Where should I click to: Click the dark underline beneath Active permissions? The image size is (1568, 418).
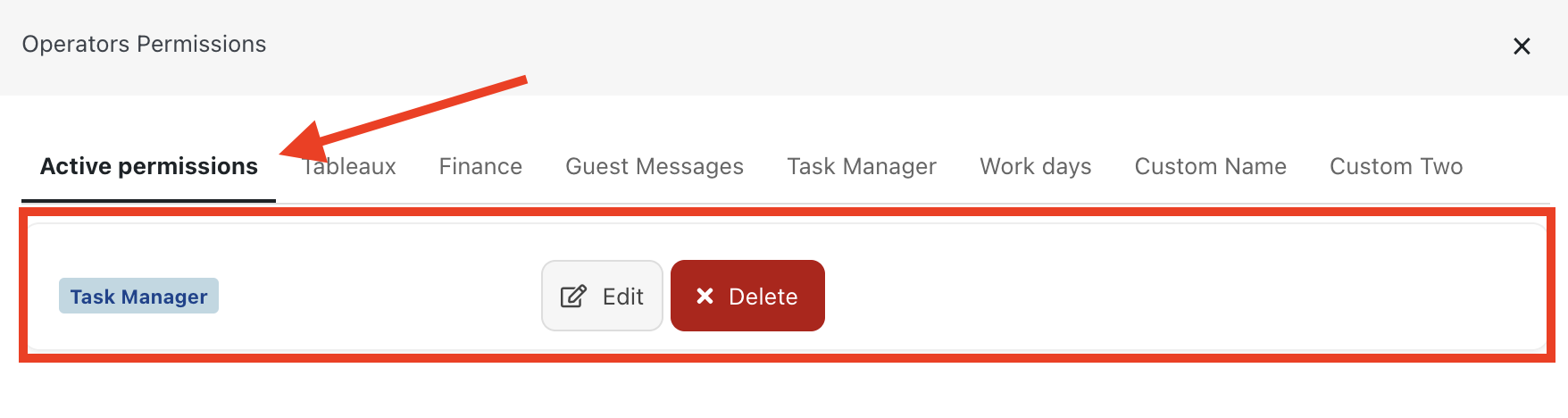tap(148, 200)
